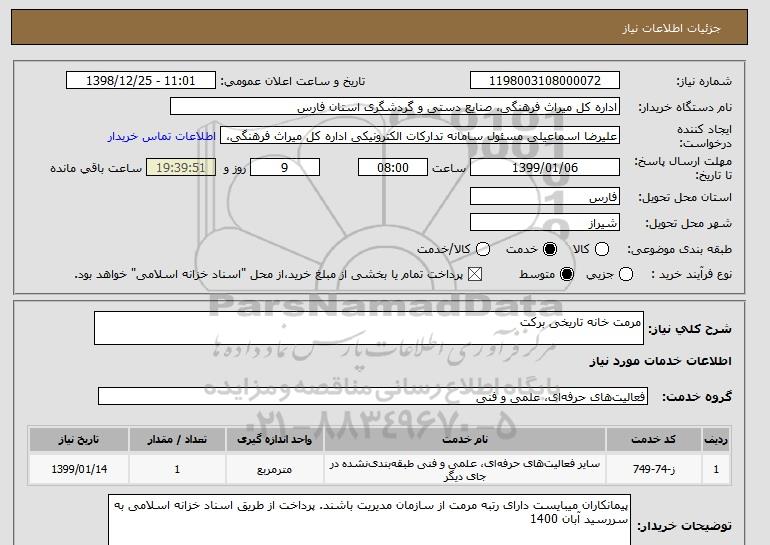Click the توضیحات خریدار label

684,526
